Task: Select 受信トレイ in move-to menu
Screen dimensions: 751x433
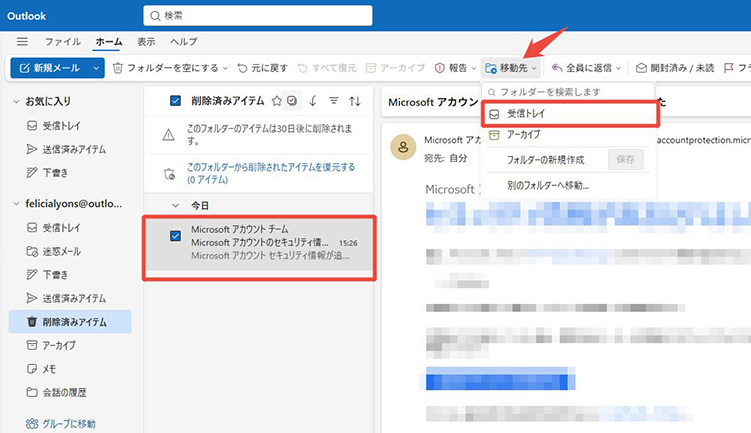Action: pyautogui.click(x=570, y=114)
